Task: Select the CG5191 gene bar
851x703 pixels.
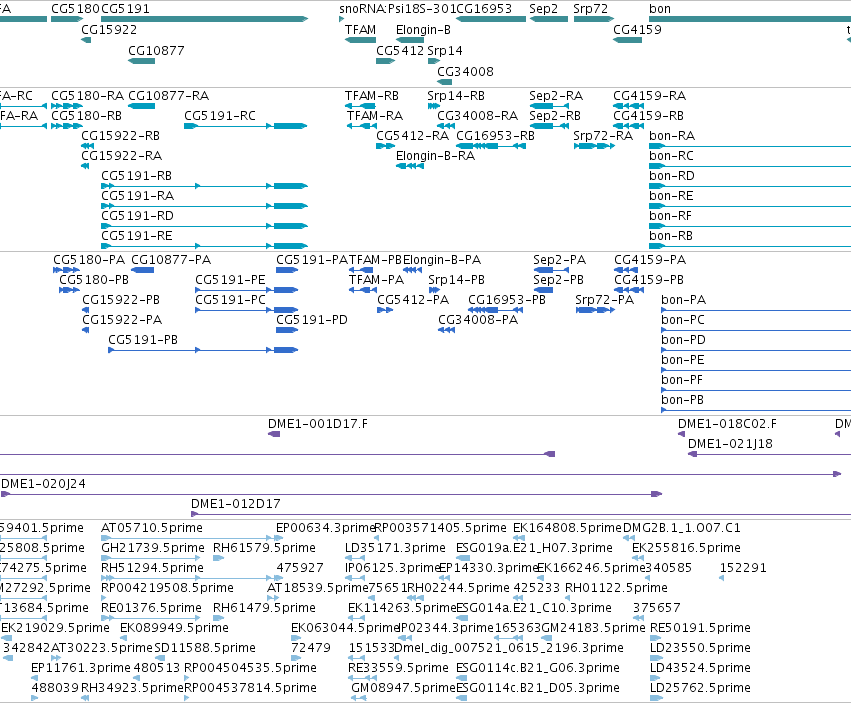Action: [x=205, y=19]
